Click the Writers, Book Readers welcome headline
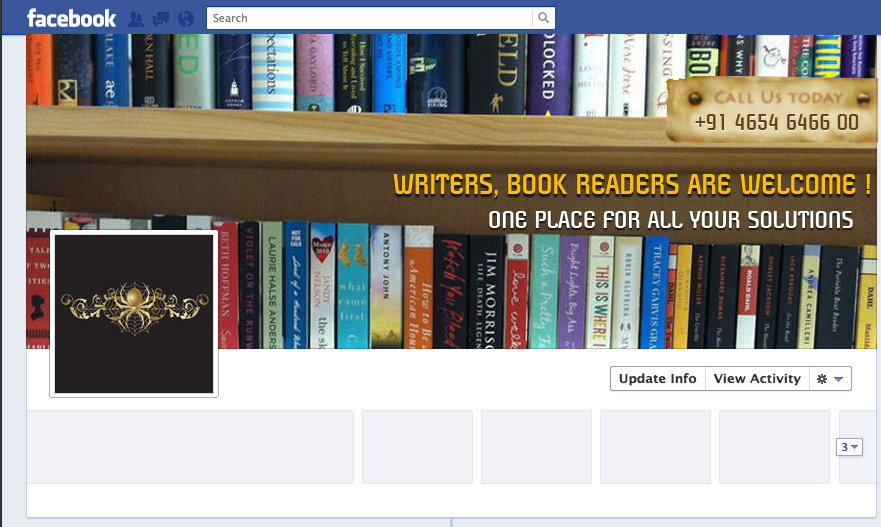The image size is (881, 527). 632,185
